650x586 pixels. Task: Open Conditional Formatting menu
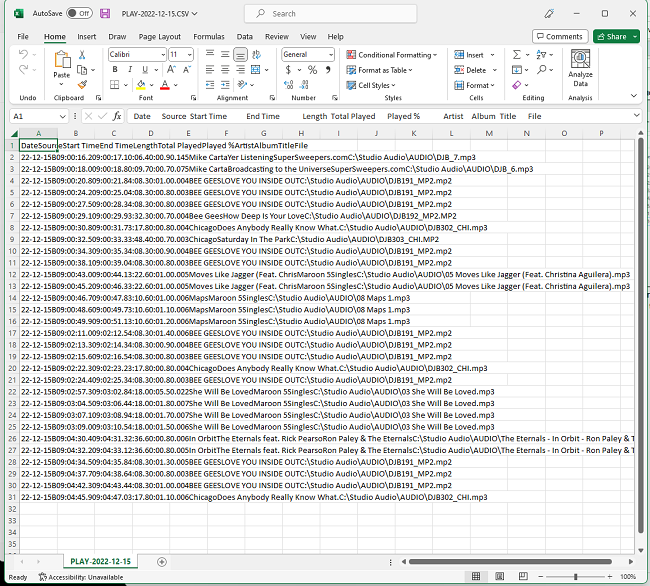click(x=392, y=55)
